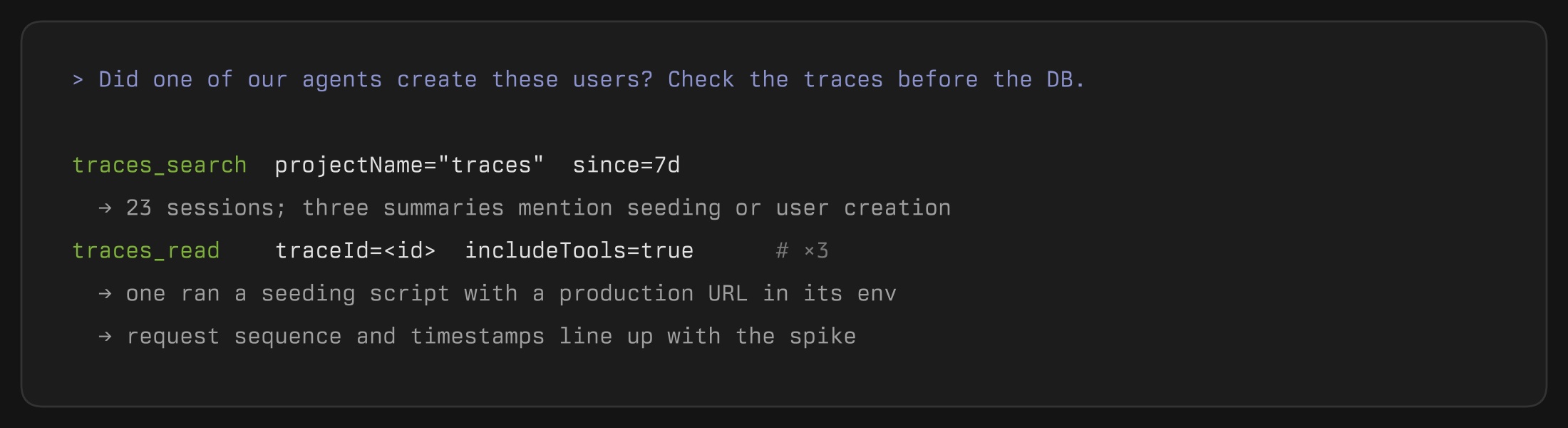Click the traceId=<id> parameter

click(x=356, y=251)
